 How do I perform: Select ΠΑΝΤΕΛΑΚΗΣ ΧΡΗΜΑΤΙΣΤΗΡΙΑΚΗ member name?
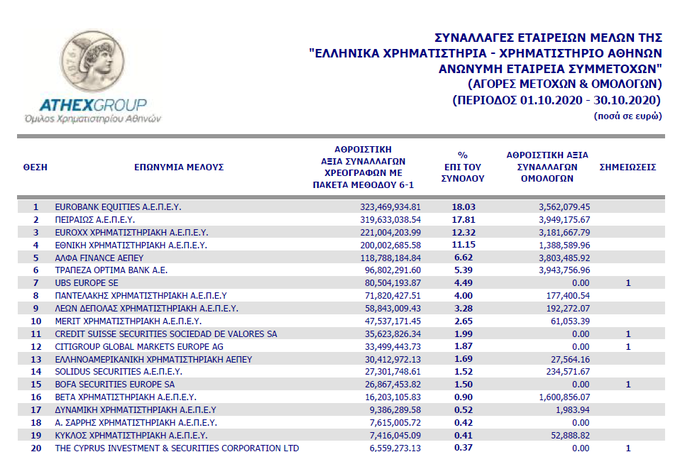pos(141,296)
